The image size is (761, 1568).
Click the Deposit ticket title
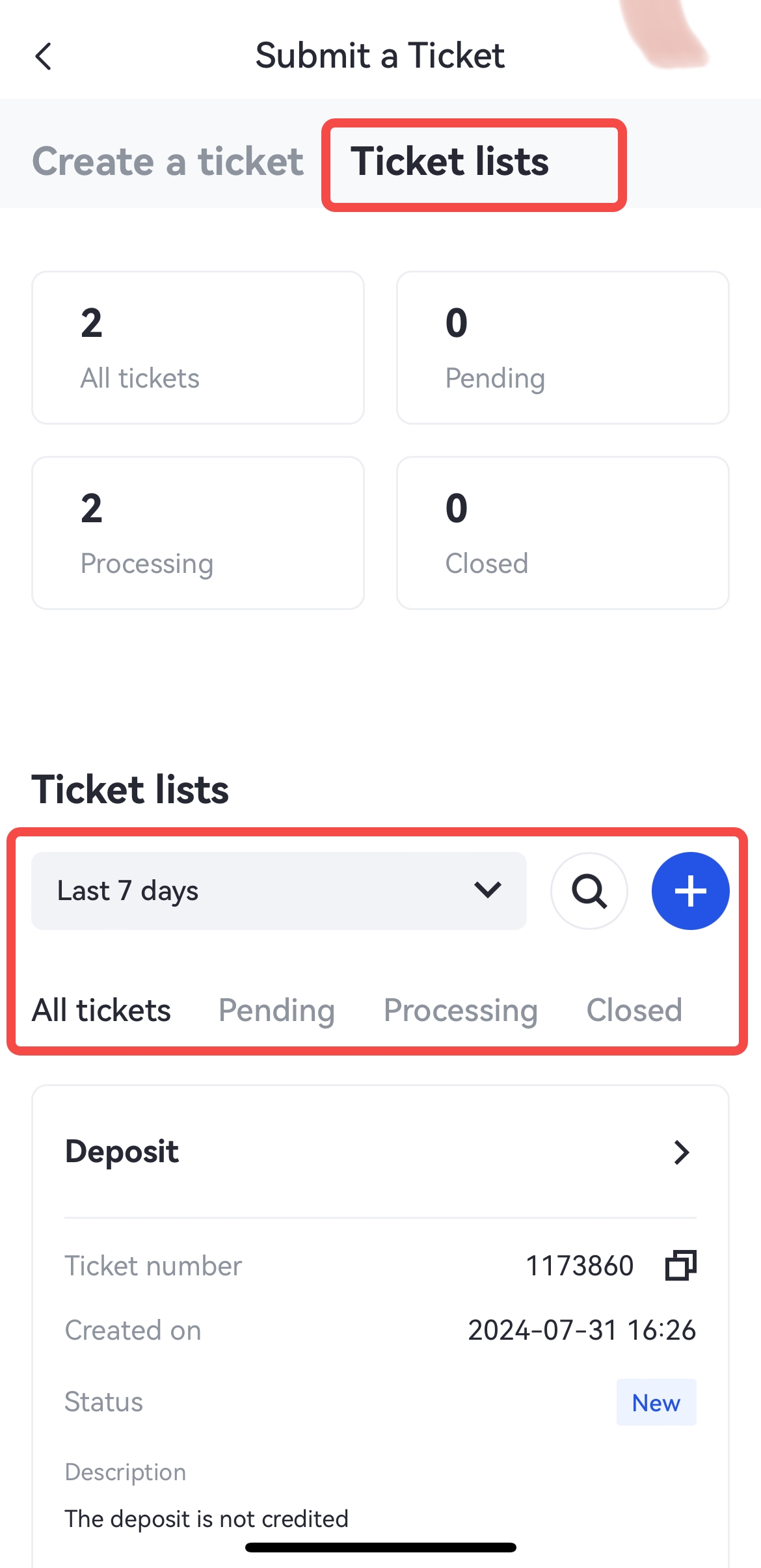(122, 1152)
